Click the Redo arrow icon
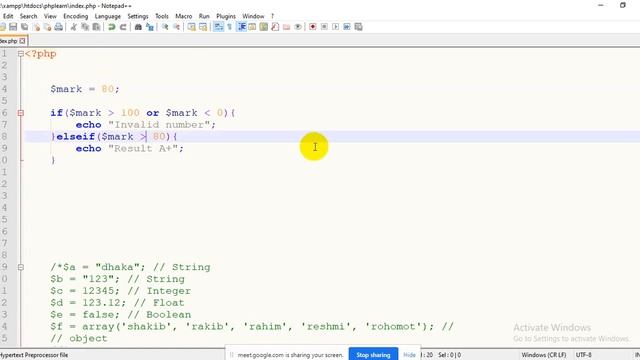 click(x=123, y=27)
